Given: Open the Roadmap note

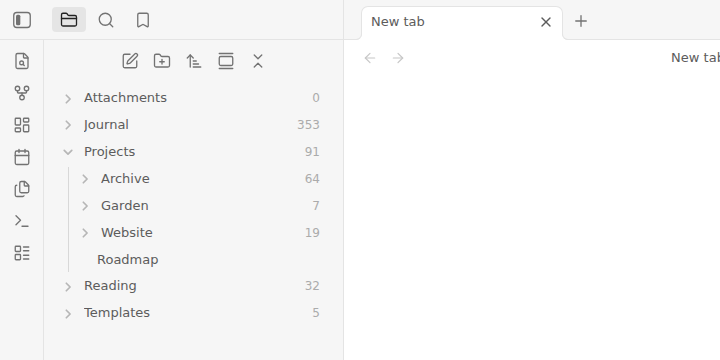Looking at the screenshot, I should pyautogui.click(x=128, y=260).
